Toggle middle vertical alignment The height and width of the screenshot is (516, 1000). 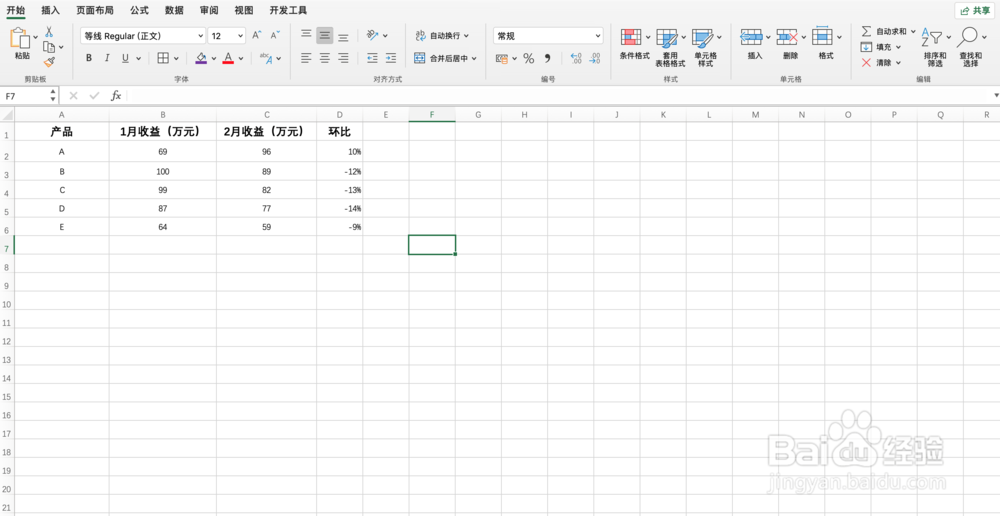tap(325, 35)
